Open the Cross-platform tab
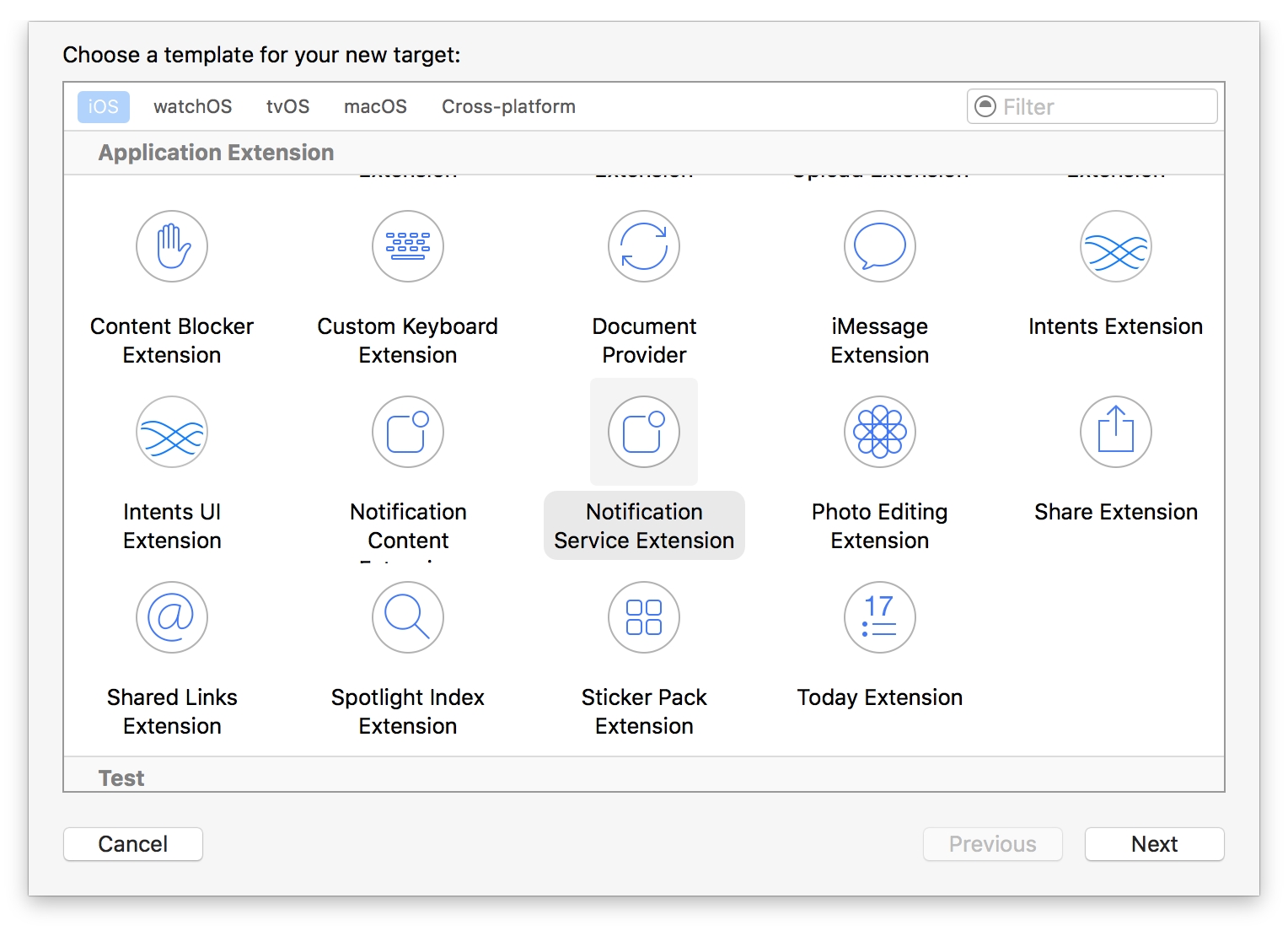The height and width of the screenshot is (931, 1288). coord(508,107)
